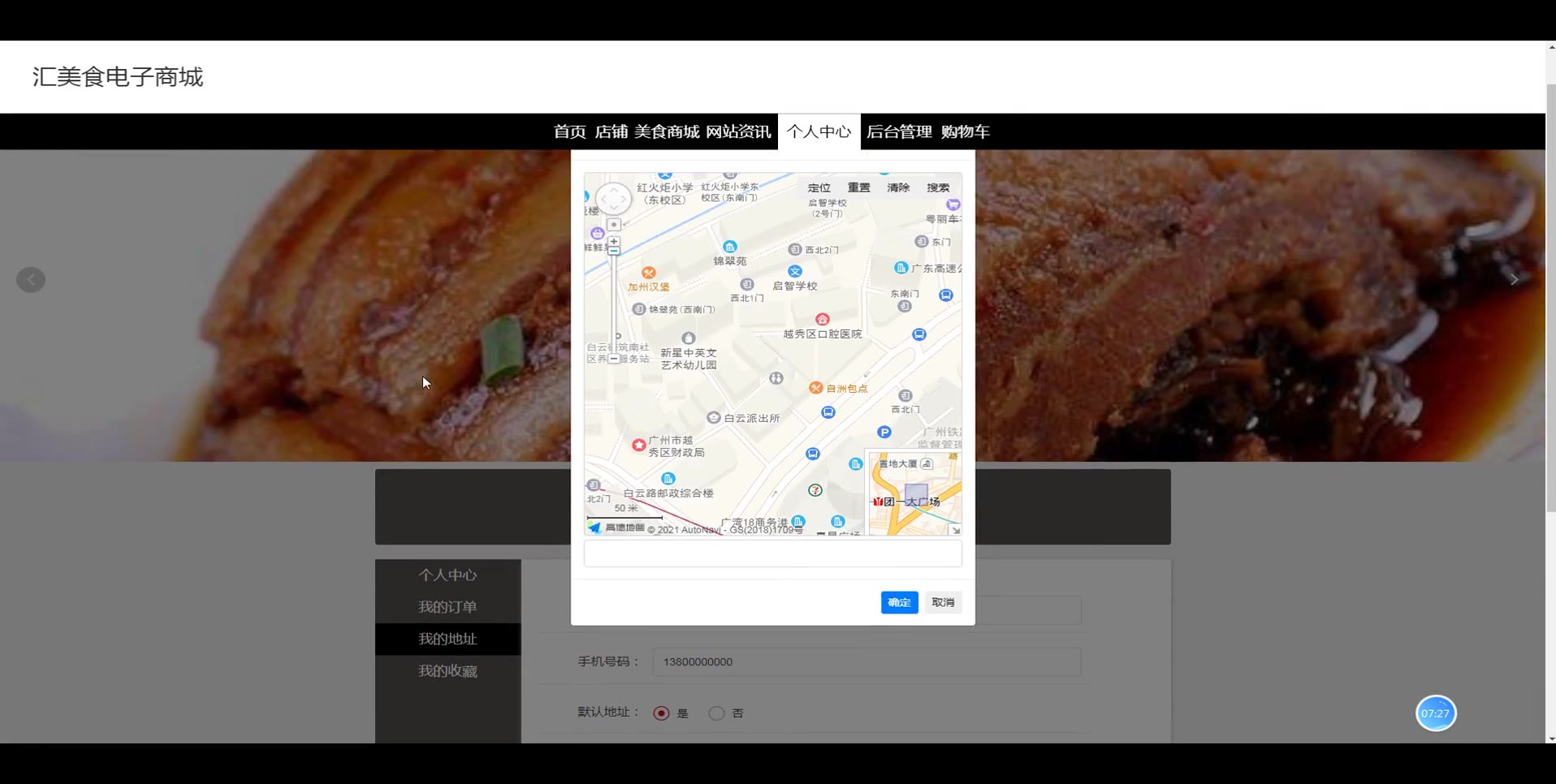1556x784 pixels.
Task: Confirm location with 确定 button
Action: click(899, 602)
